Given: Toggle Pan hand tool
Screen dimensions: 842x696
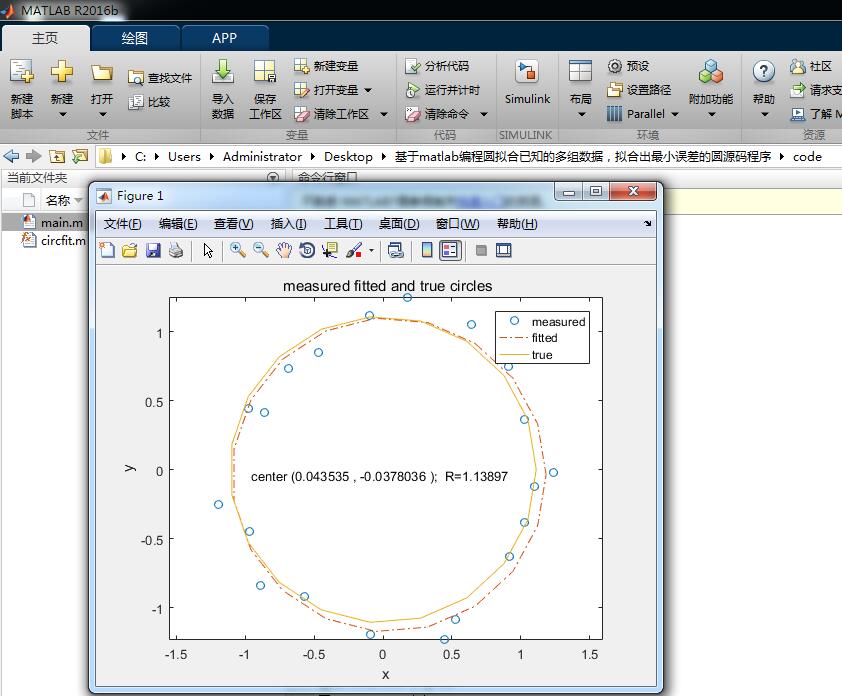Looking at the screenshot, I should (x=284, y=250).
